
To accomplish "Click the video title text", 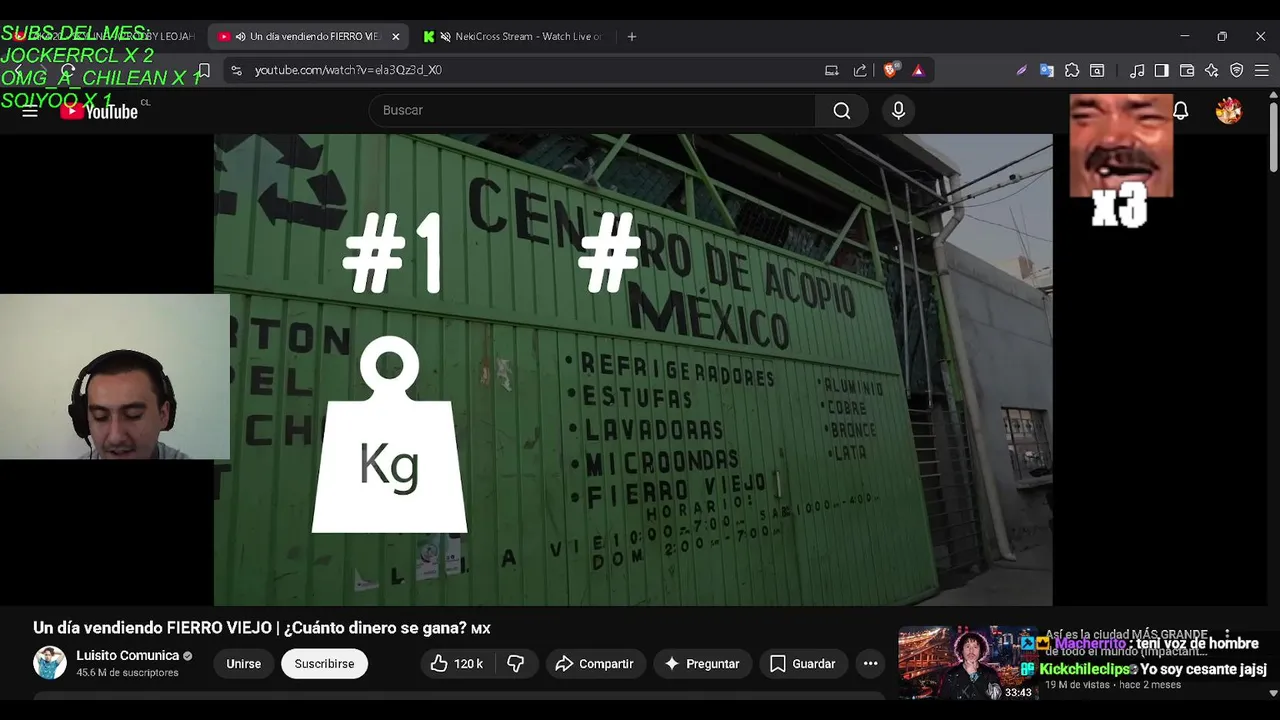I will [x=262, y=628].
